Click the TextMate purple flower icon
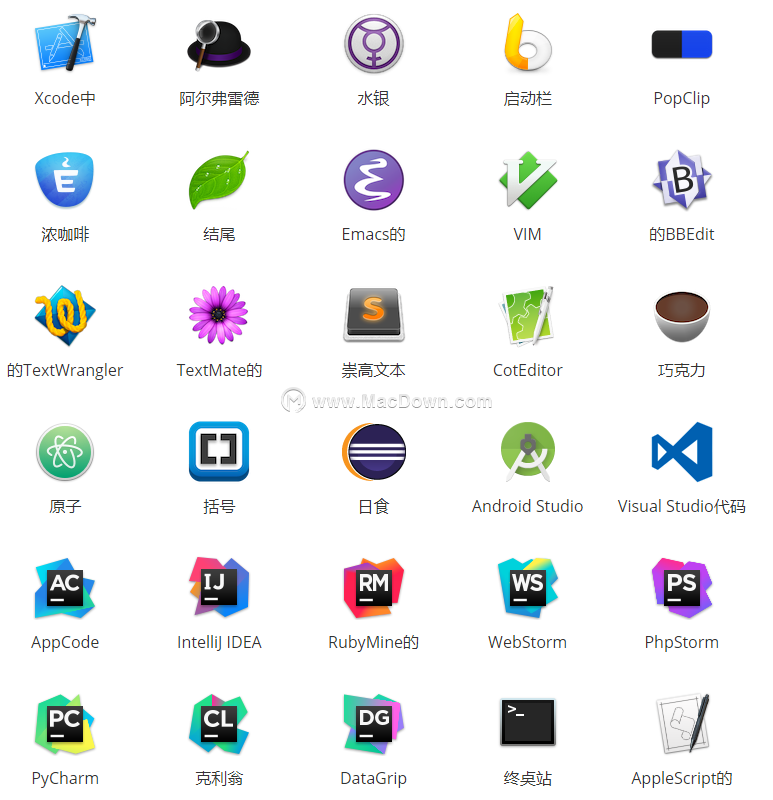Screen dimensions: 773x800 coord(218,315)
